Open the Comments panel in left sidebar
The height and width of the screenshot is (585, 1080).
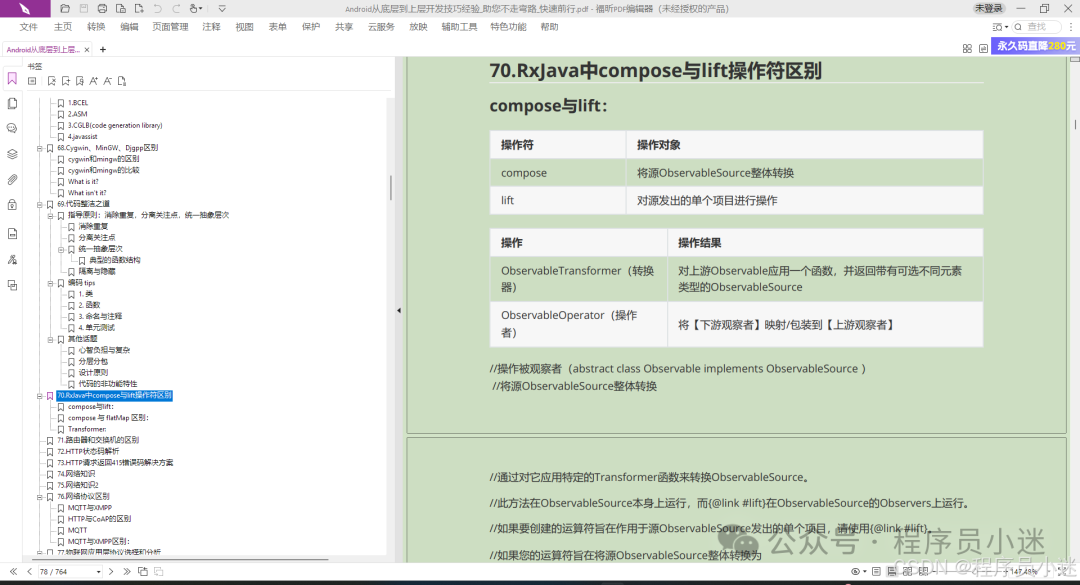[x=12, y=128]
